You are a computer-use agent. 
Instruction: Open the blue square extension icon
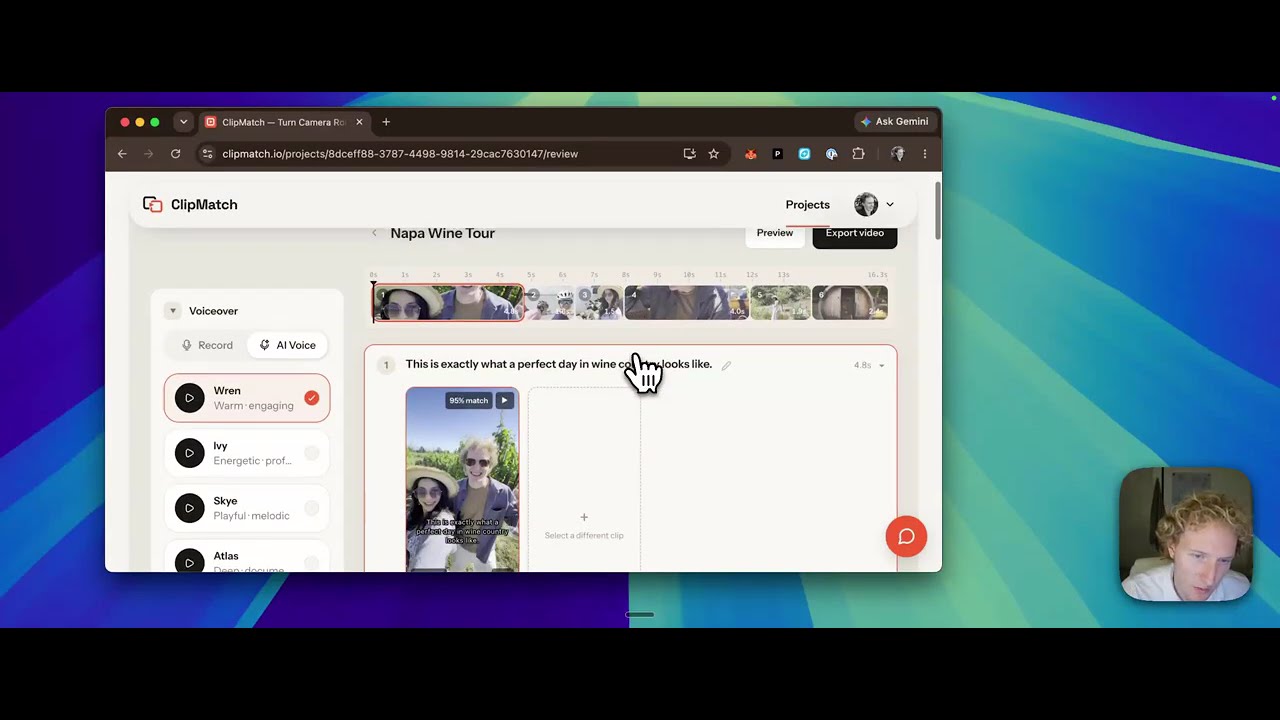coord(804,154)
